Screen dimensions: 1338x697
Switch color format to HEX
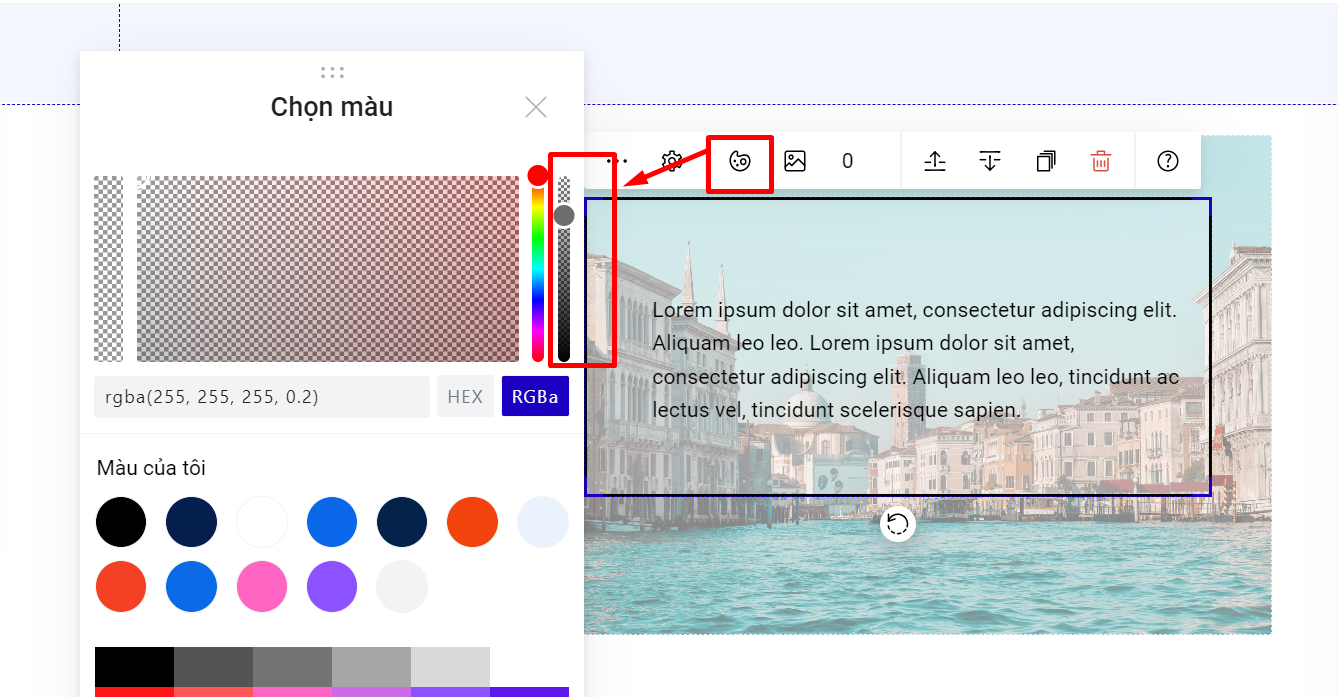(x=465, y=397)
